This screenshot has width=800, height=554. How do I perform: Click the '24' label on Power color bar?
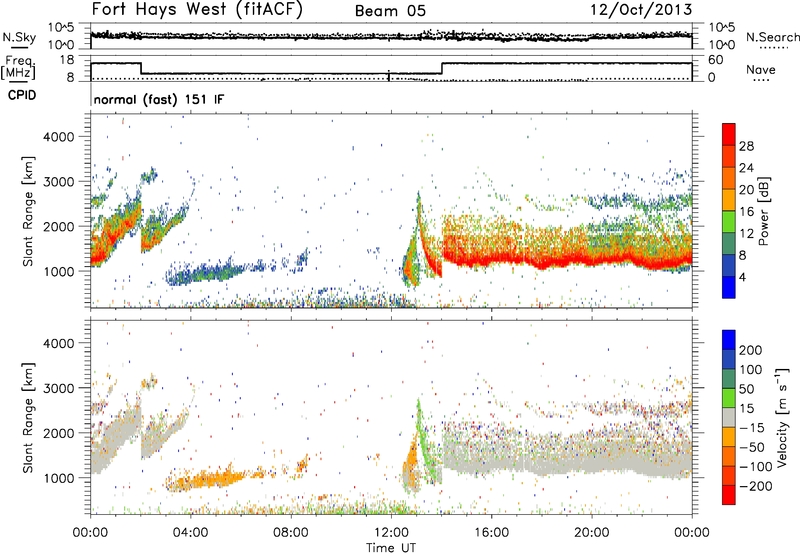click(746, 168)
